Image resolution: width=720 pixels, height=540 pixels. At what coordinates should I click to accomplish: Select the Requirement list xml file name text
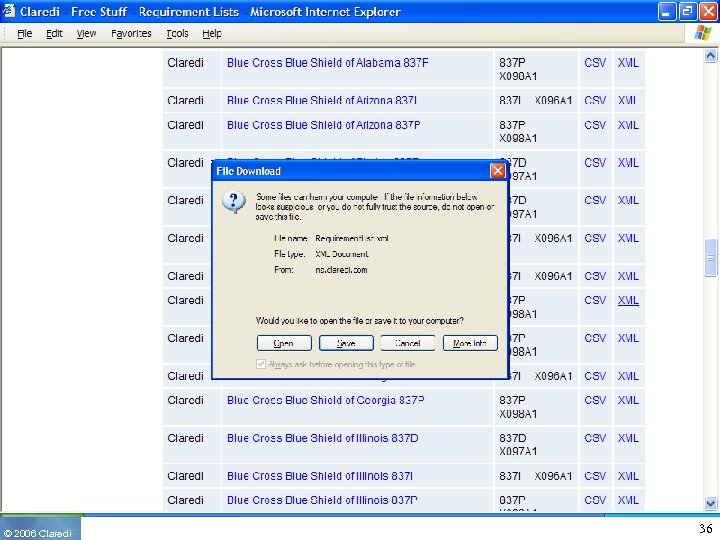(352, 238)
